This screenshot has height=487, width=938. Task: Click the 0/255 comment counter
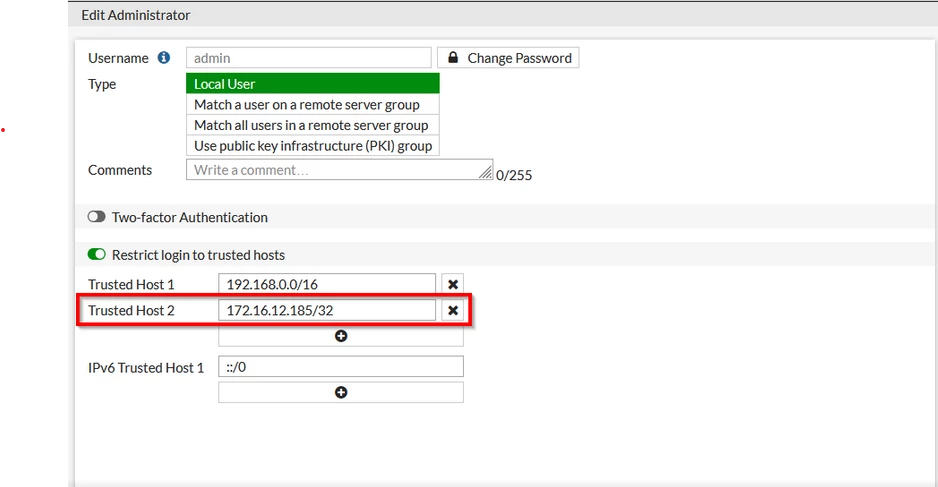[514, 175]
